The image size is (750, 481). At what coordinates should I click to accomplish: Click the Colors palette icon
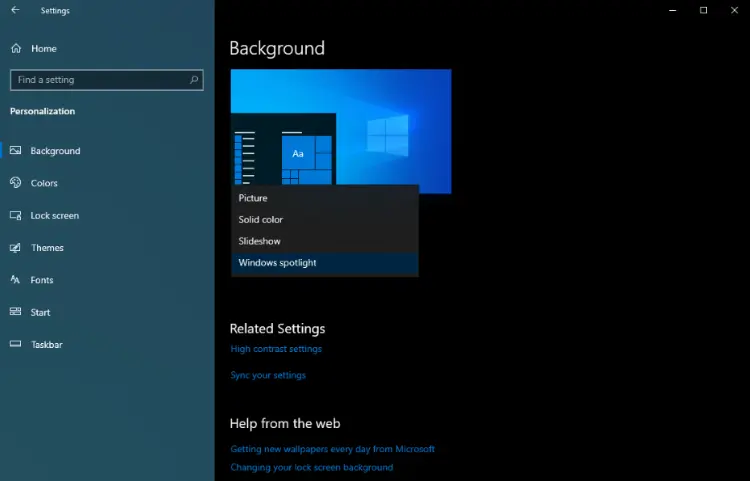click(x=15, y=183)
